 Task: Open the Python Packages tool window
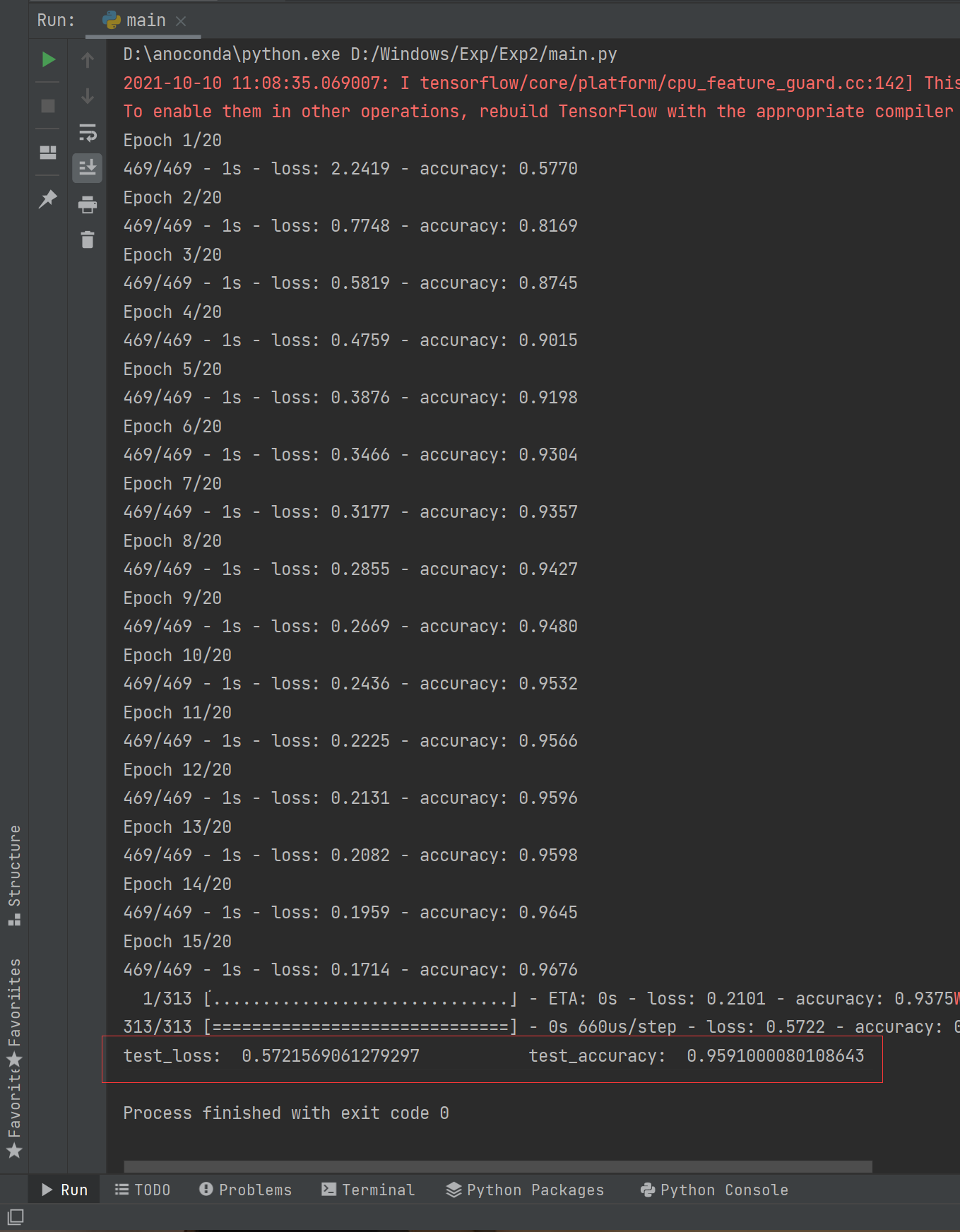click(x=525, y=1190)
